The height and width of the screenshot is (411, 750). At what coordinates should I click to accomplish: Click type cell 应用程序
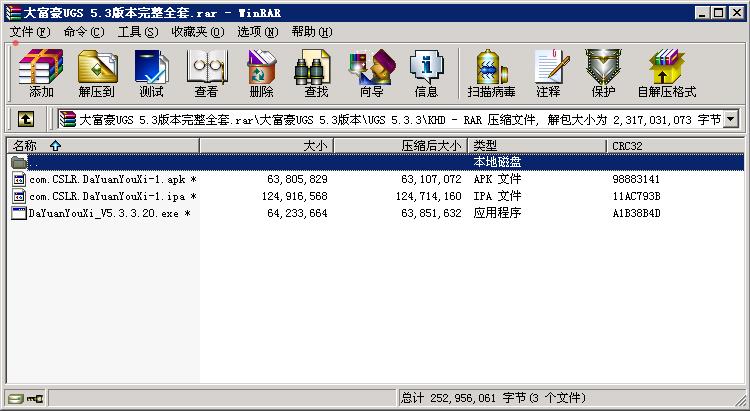[x=497, y=213]
